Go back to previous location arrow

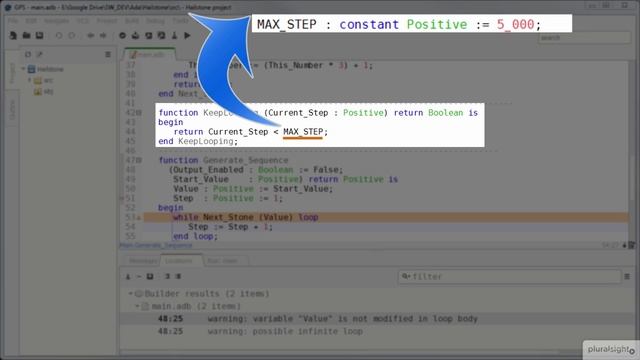coord(91,36)
